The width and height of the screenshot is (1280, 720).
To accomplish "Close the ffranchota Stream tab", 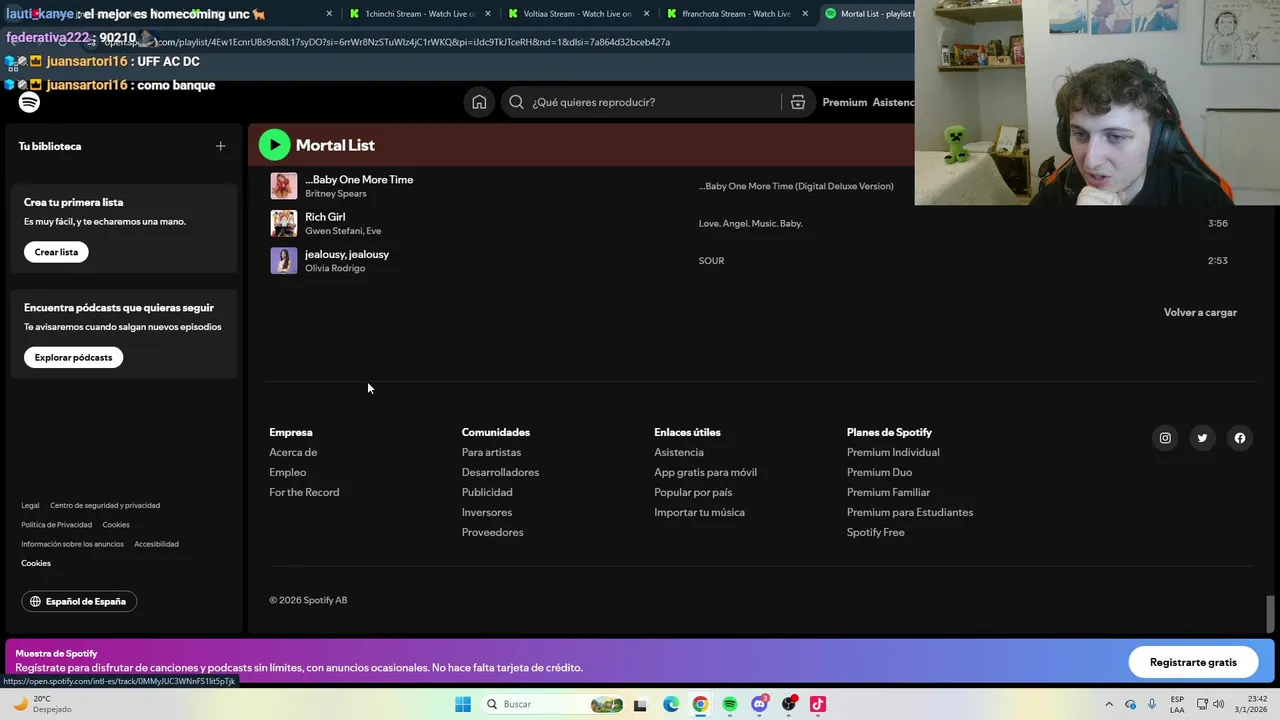I will [x=805, y=14].
